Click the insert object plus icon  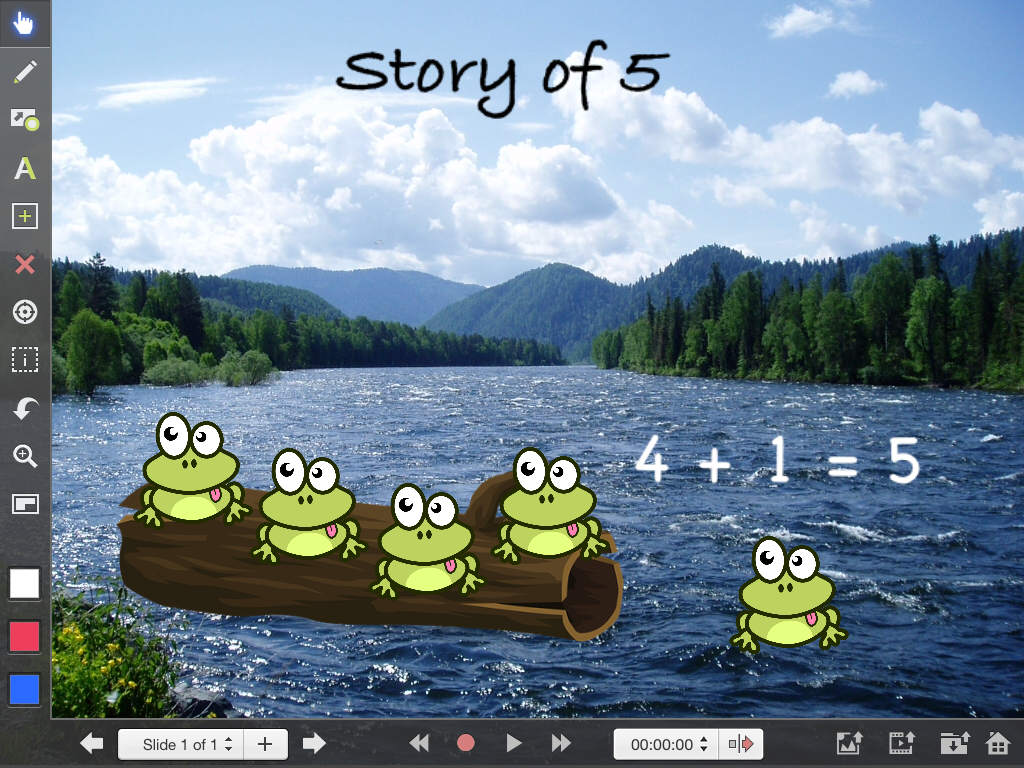(x=25, y=216)
